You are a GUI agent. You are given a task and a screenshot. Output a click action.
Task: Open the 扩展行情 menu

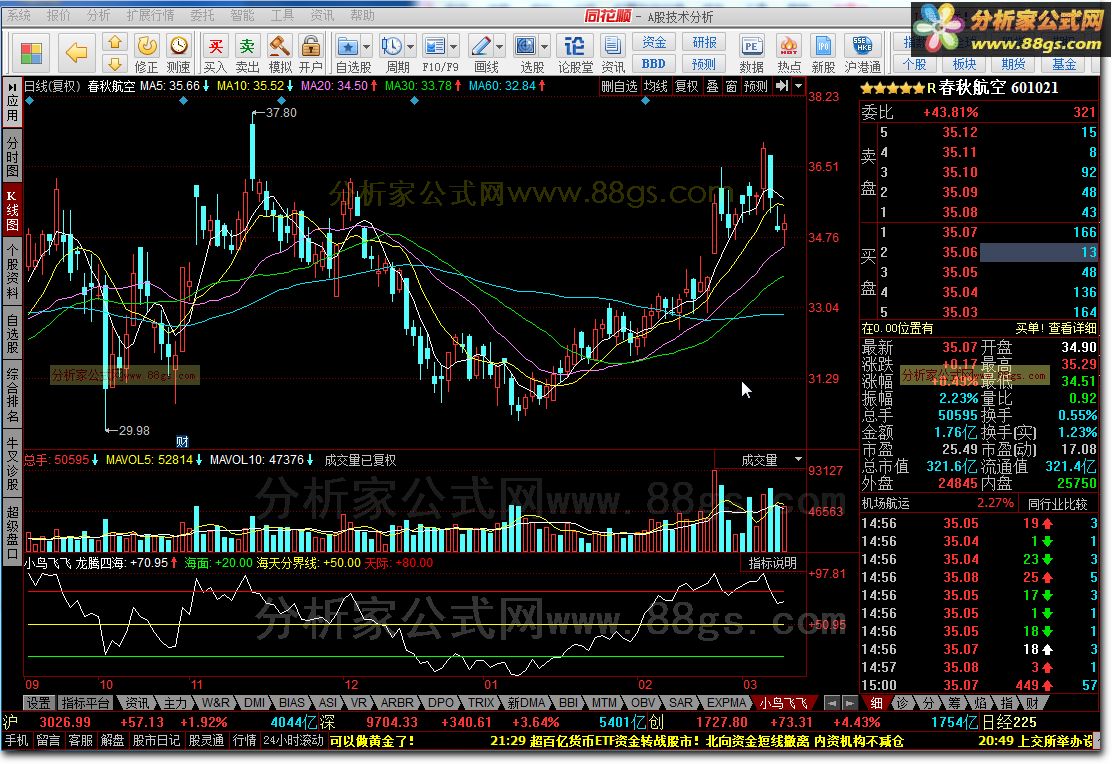pos(150,15)
